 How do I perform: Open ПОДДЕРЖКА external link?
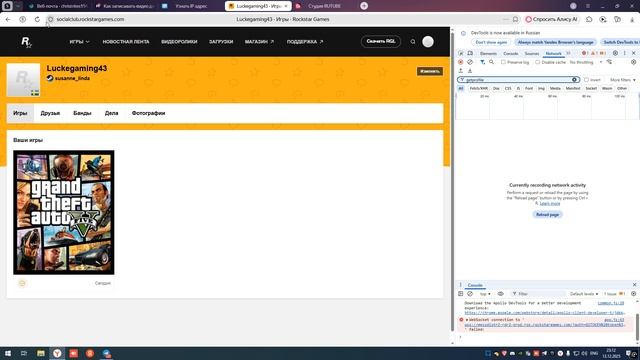point(304,42)
